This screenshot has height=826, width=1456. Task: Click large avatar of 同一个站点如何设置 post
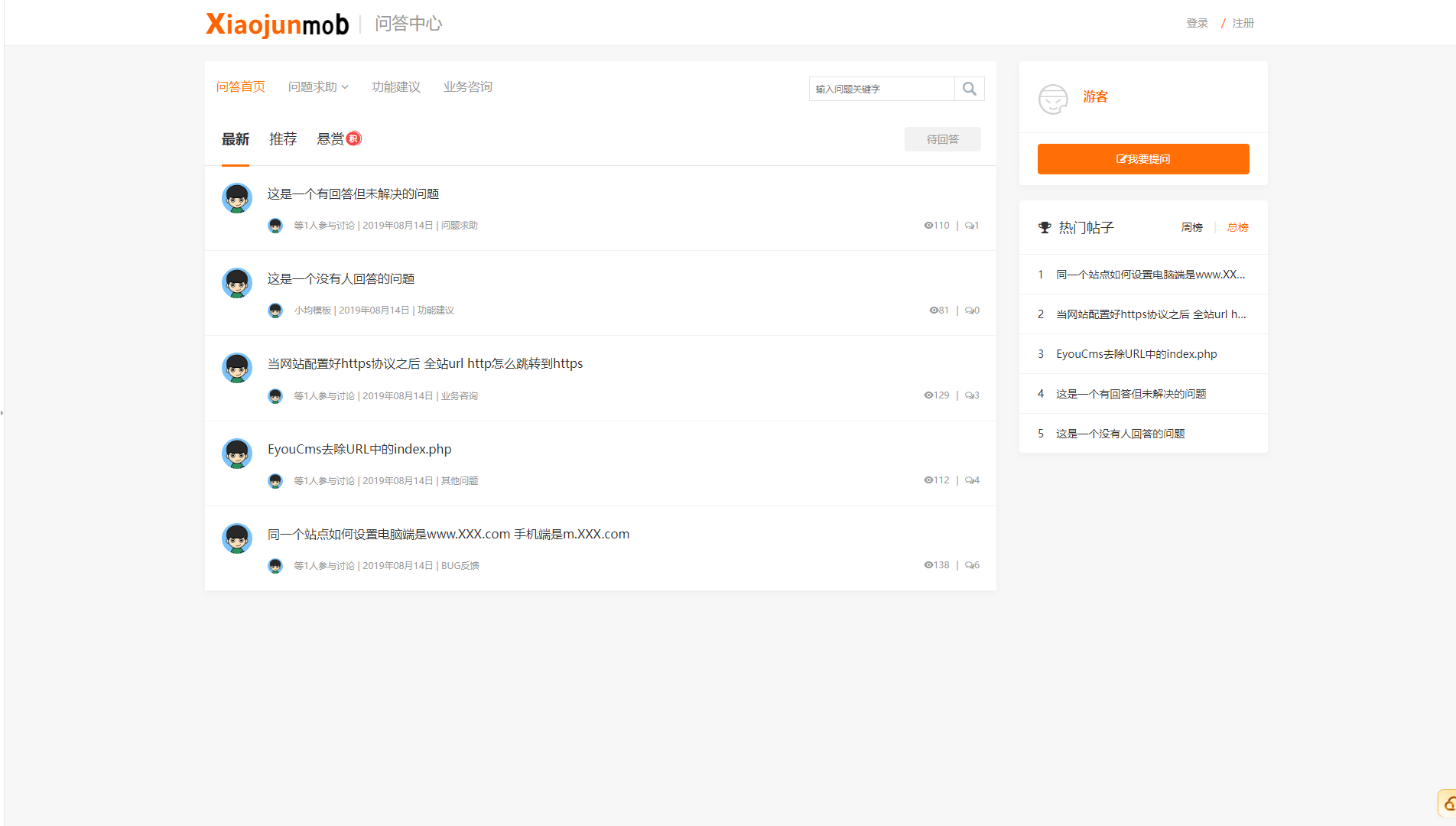pyautogui.click(x=237, y=538)
